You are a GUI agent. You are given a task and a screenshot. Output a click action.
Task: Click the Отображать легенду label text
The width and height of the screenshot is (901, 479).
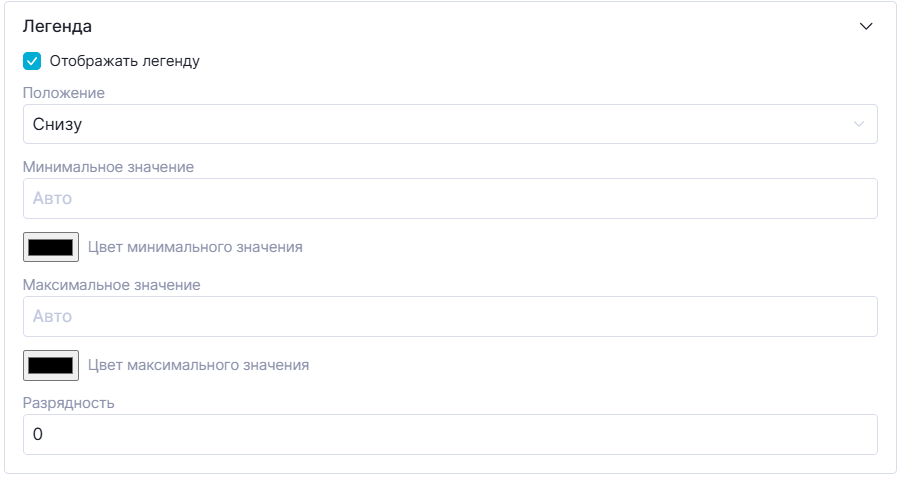click(x=125, y=61)
